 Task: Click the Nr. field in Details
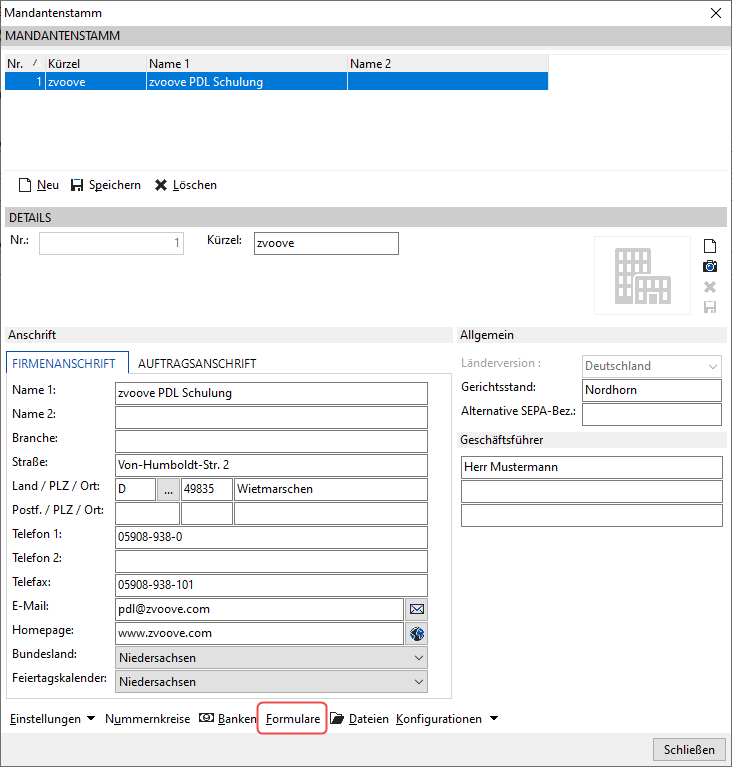point(112,244)
